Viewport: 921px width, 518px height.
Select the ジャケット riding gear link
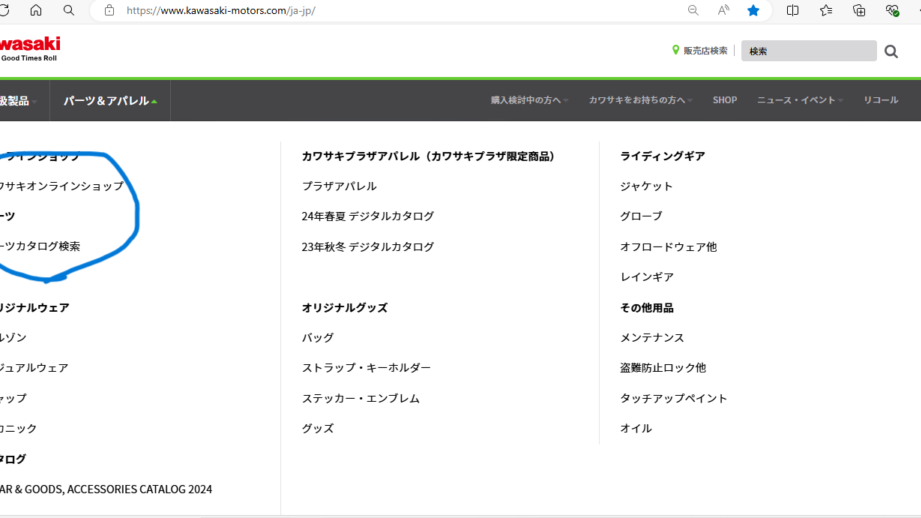click(646, 186)
